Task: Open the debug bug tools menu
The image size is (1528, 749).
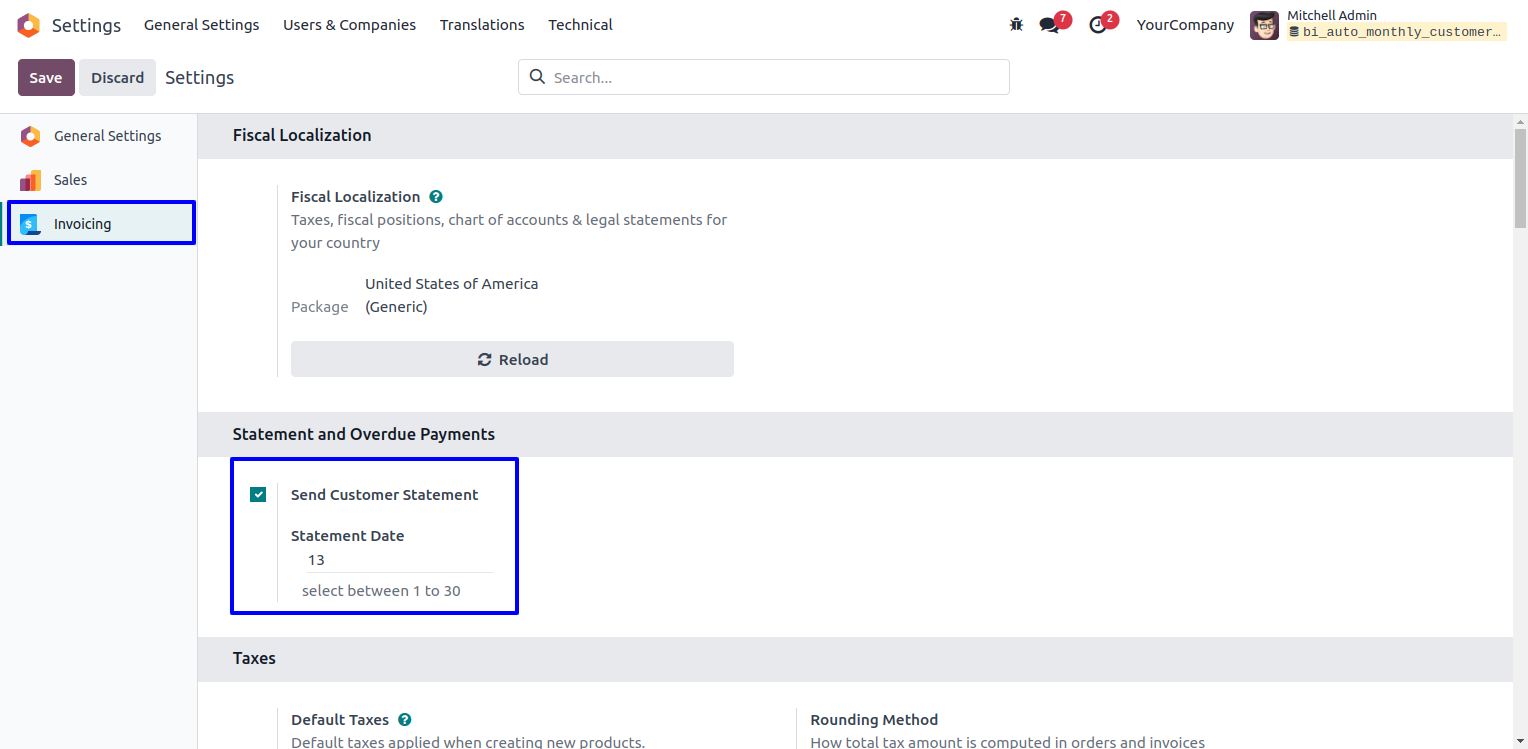Action: tap(1016, 25)
